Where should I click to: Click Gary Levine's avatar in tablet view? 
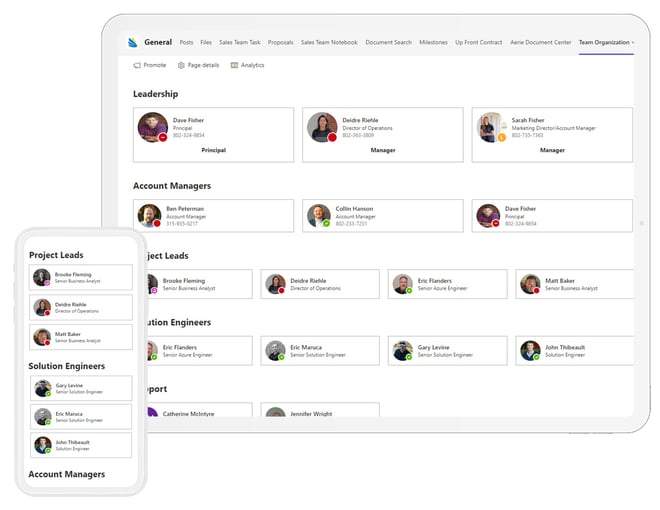pyautogui.click(x=402, y=351)
